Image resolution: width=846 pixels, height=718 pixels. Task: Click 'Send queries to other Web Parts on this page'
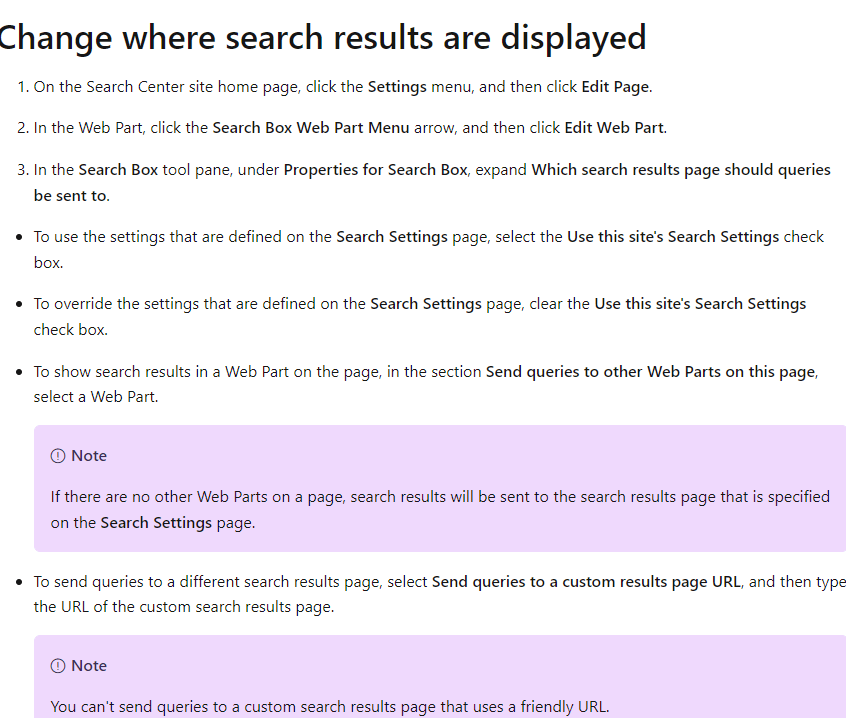pos(651,372)
